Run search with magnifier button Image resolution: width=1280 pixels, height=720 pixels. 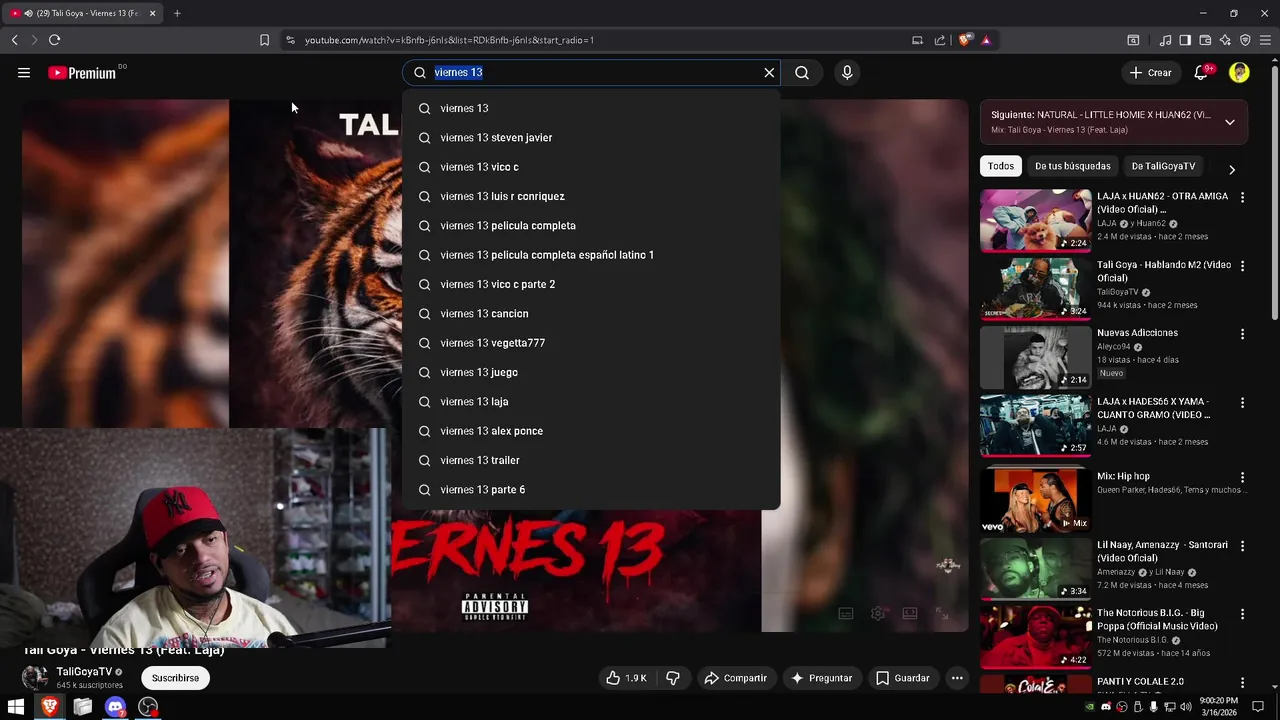[x=802, y=72]
